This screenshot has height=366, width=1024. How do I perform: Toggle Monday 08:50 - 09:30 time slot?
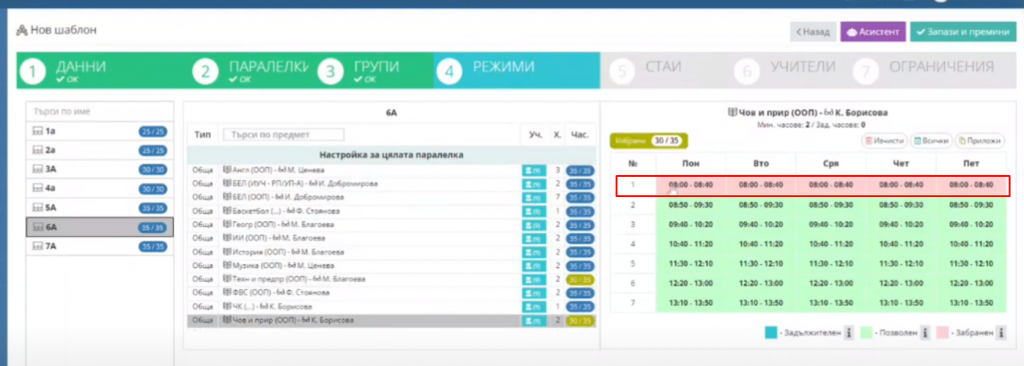690,205
